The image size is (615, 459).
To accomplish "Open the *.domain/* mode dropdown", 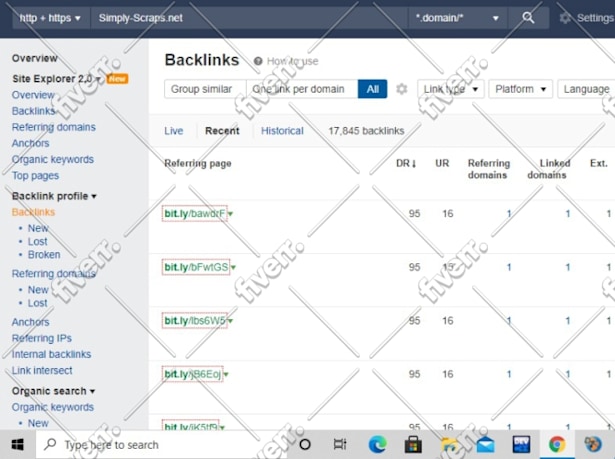I will tap(457, 18).
